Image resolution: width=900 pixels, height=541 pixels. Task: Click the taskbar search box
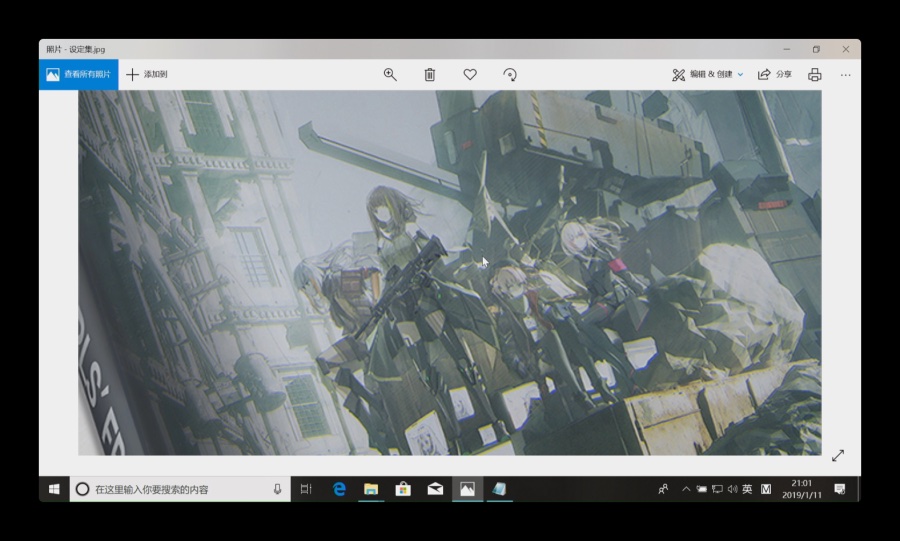(180, 489)
